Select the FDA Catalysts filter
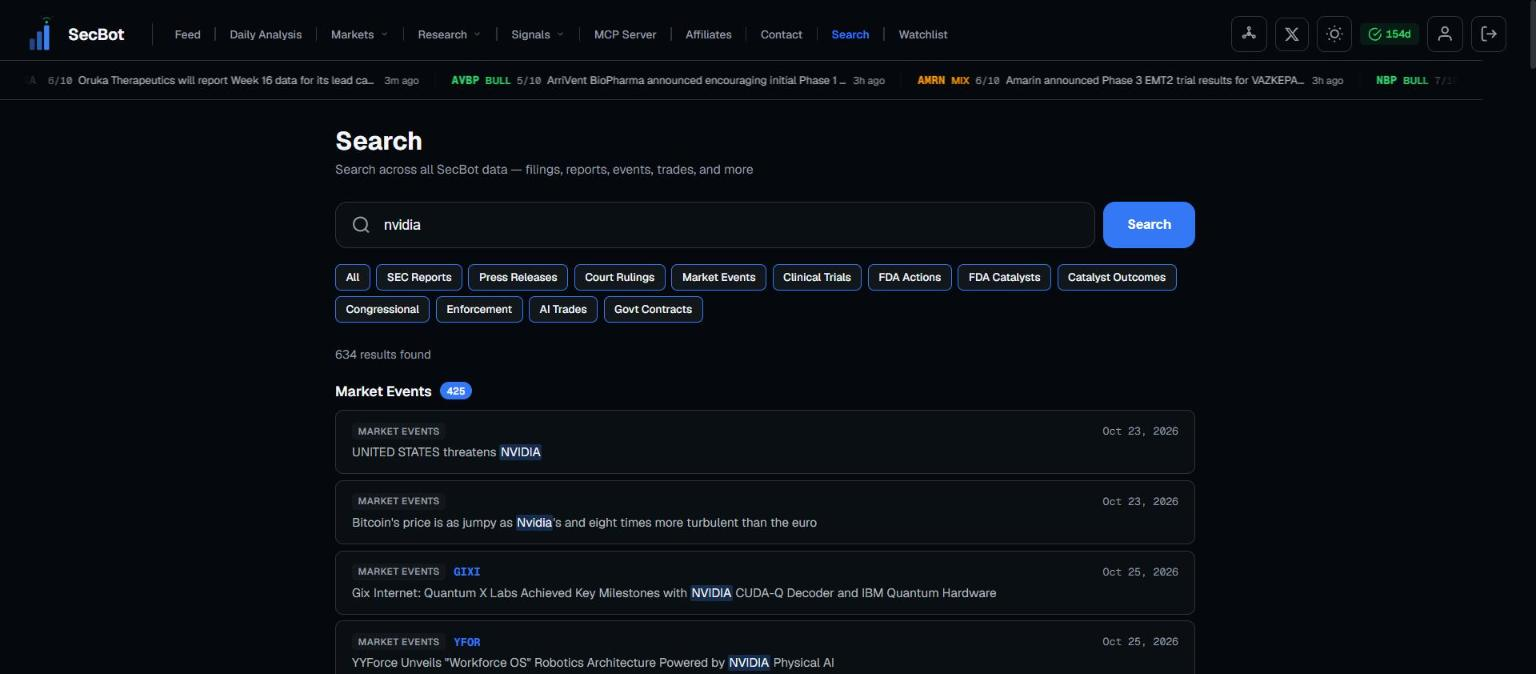 click(x=1004, y=277)
